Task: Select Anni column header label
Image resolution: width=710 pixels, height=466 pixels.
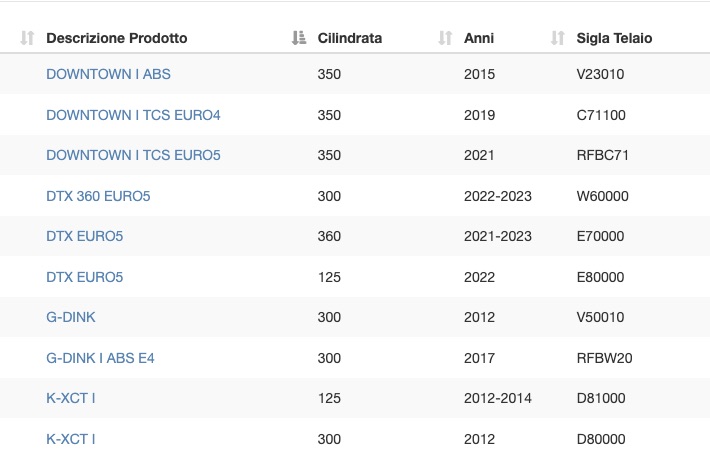Action: pos(479,38)
